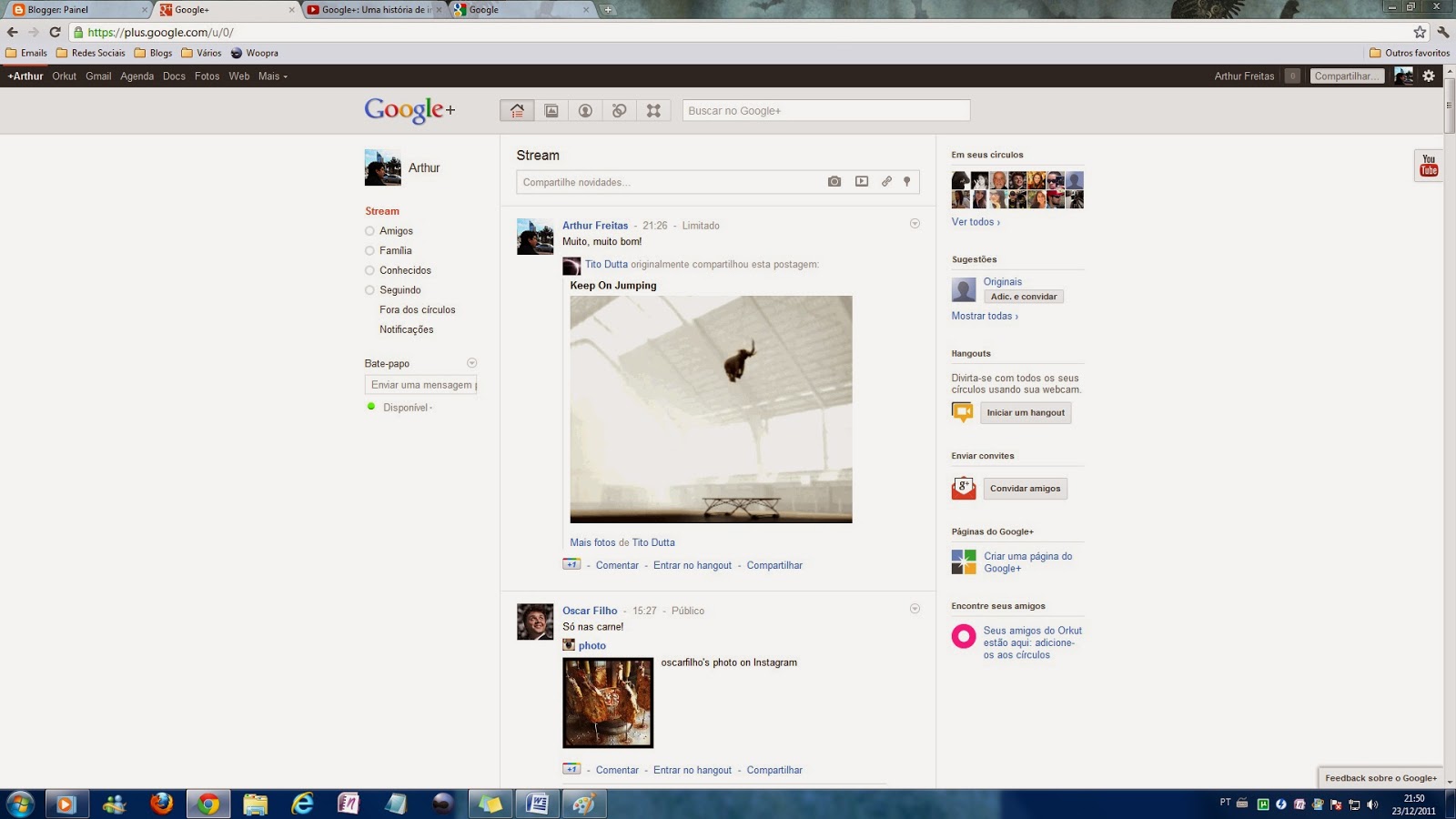This screenshot has height=819, width=1456.
Task: Open the Circles icon in Google+ navigation
Action: (620, 110)
